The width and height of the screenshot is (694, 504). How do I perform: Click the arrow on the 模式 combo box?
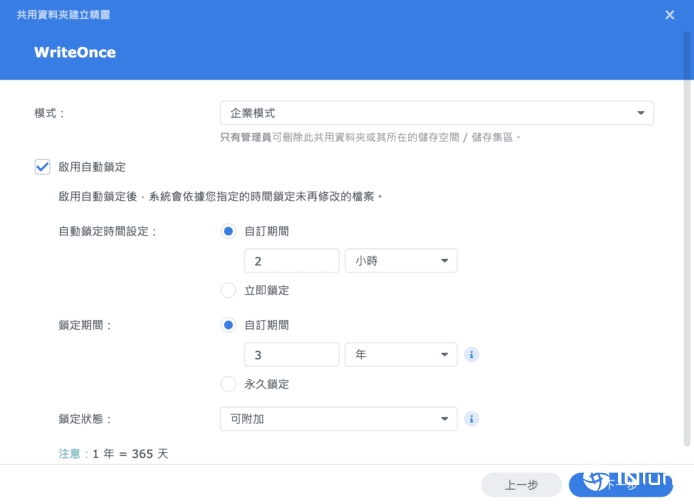click(x=640, y=113)
